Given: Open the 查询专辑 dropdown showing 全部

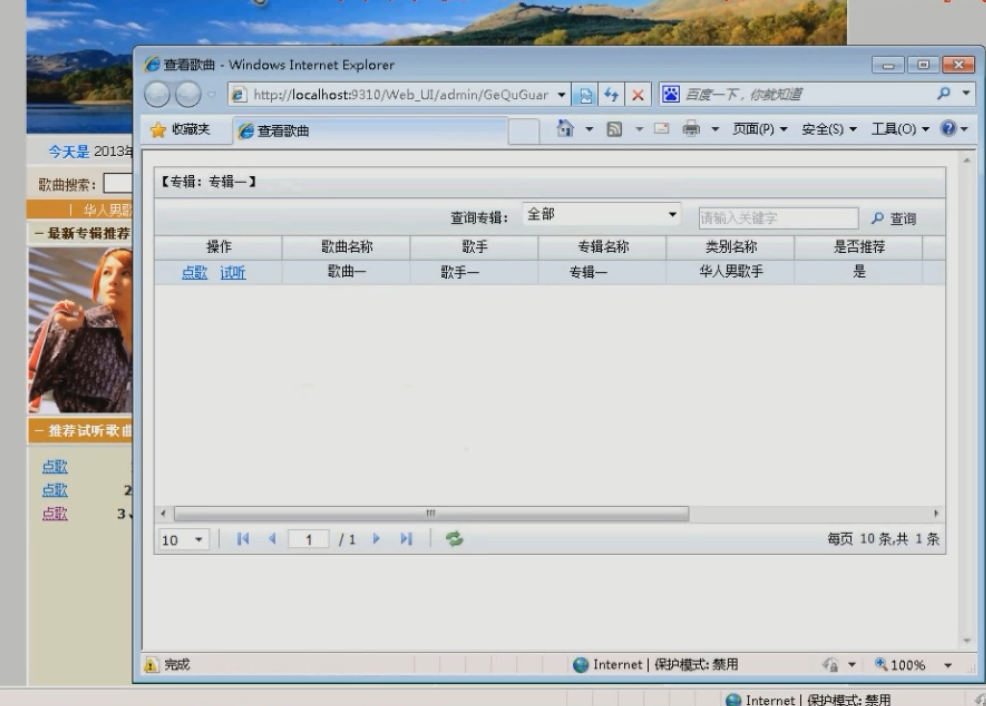Looking at the screenshot, I should click(x=602, y=214).
